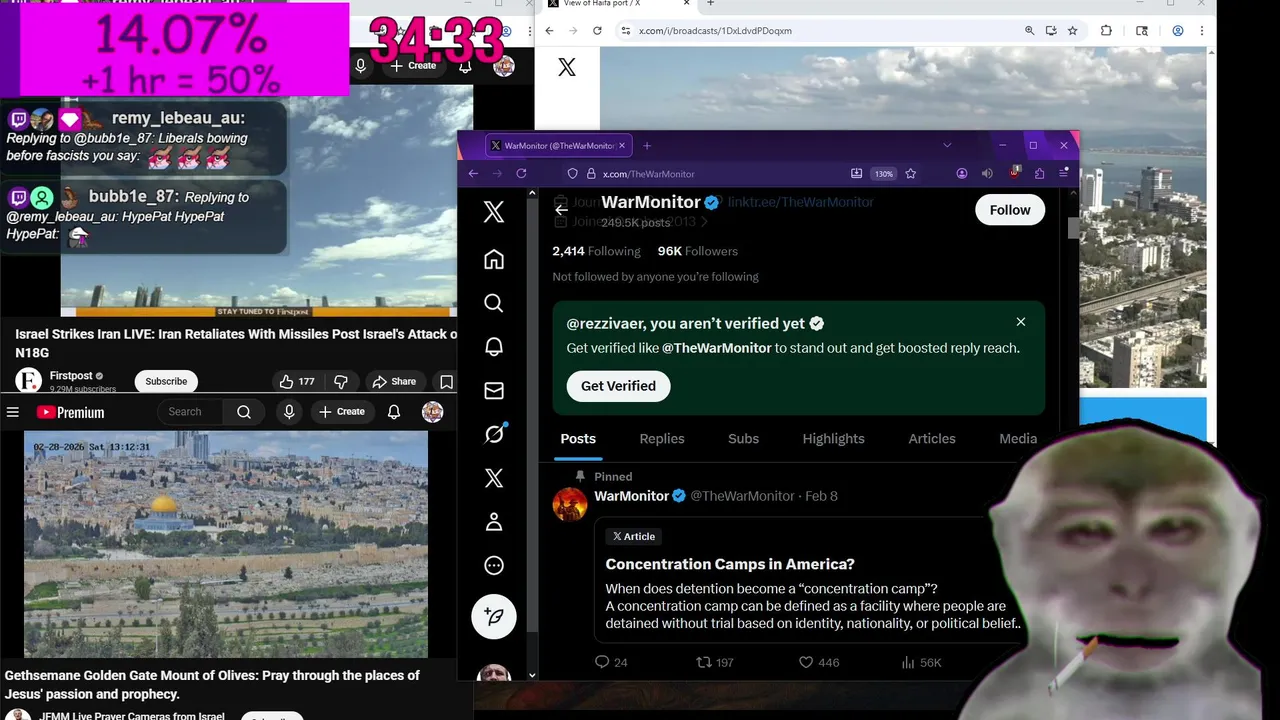Open Notifications bell in the X sidebar
This screenshot has width=1280, height=720.
click(x=494, y=347)
